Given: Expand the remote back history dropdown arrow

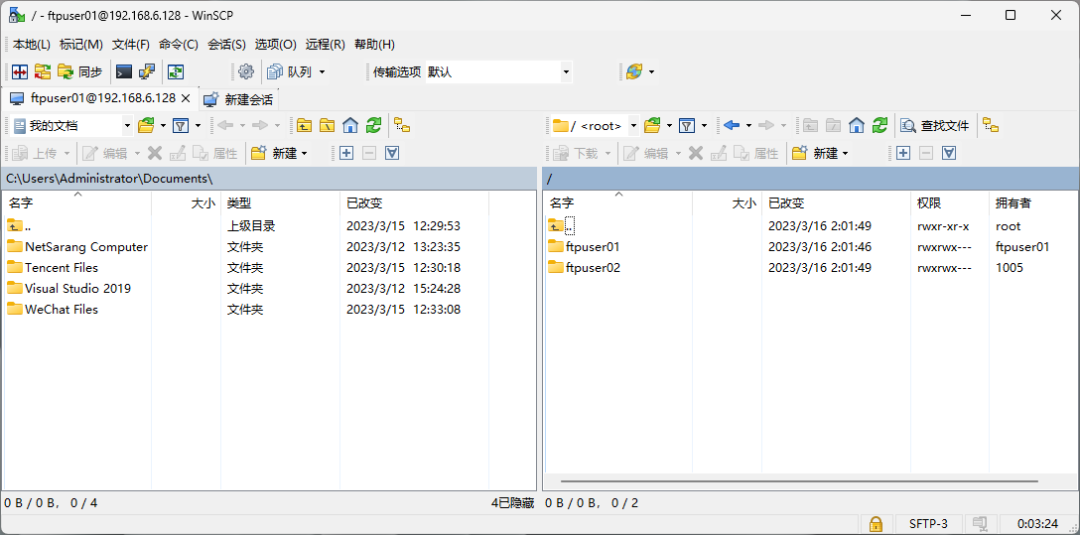Looking at the screenshot, I should [749, 126].
